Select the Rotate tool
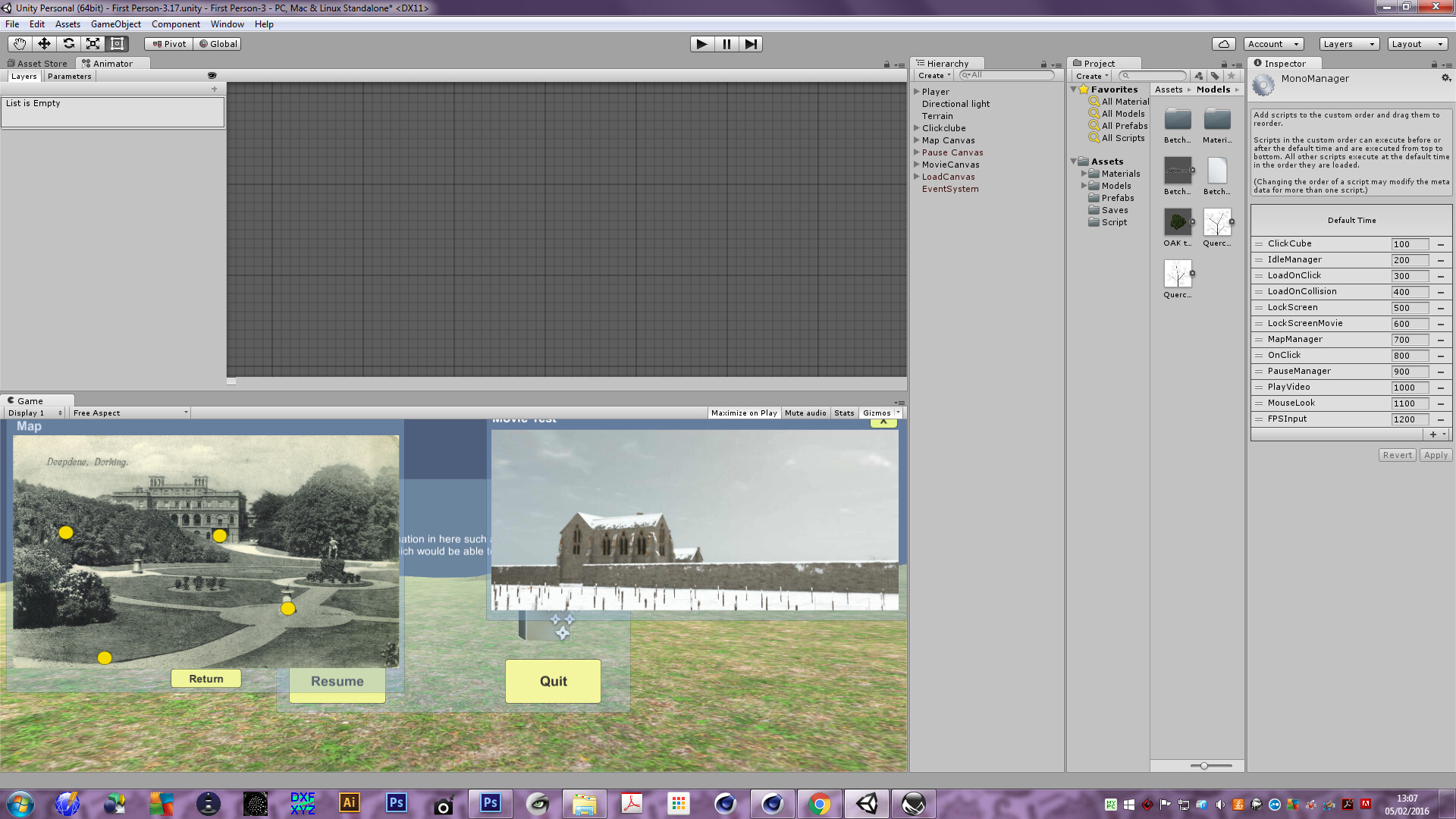The image size is (1456, 819). pos(68,43)
